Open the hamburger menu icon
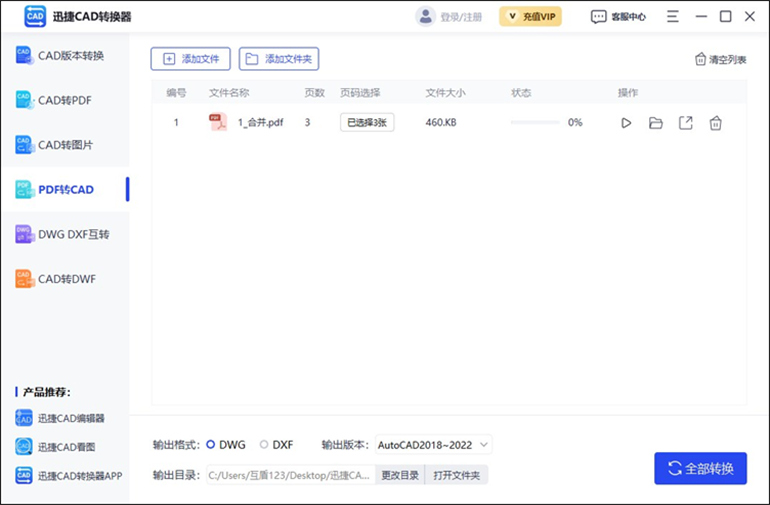This screenshot has height=505, width=770. pyautogui.click(x=673, y=17)
